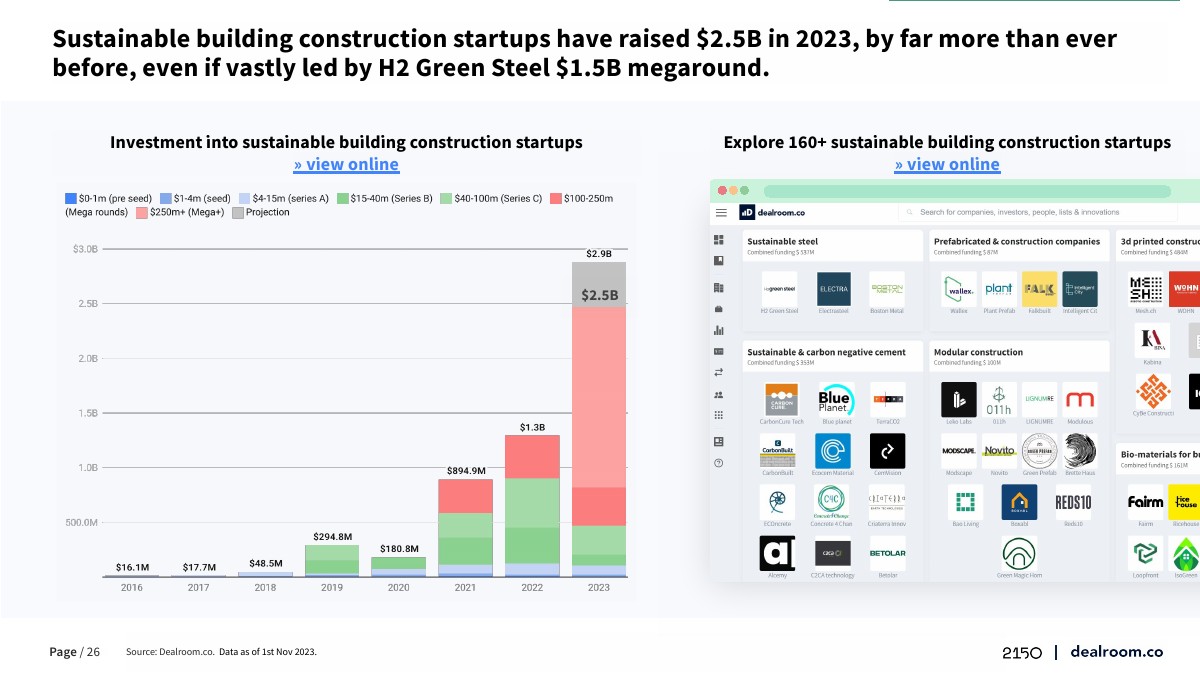Click the help question mark icon
The height and width of the screenshot is (675, 1200).
(718, 462)
